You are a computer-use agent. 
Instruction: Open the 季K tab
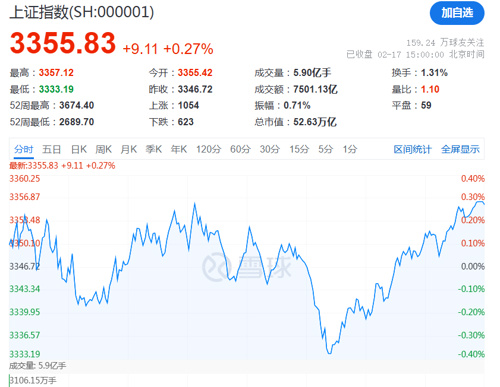point(154,149)
